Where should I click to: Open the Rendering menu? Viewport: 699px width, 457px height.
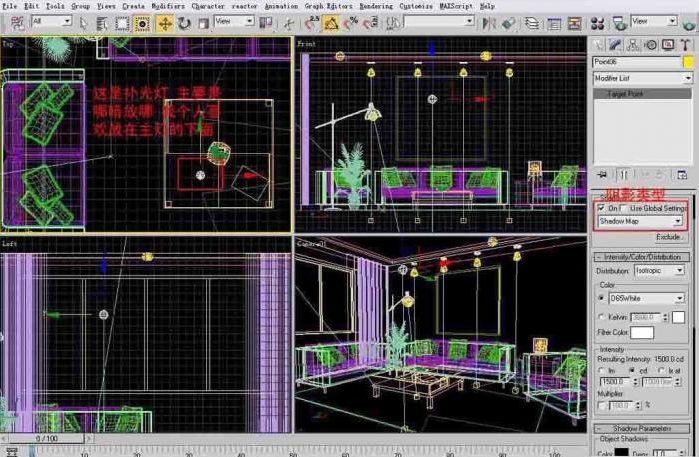376,6
